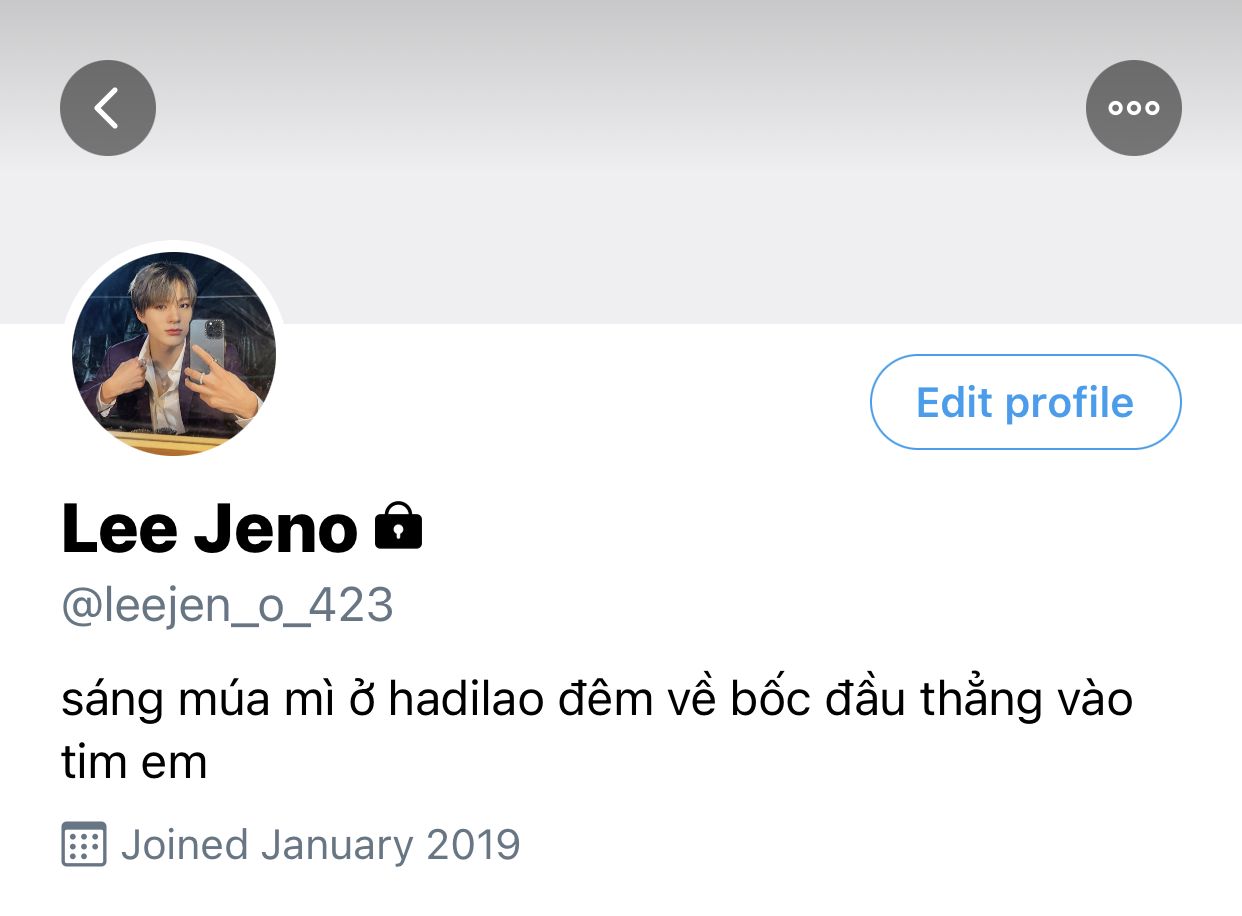Tap the second bio line tim em
This screenshot has width=1242, height=916.
coord(134,763)
